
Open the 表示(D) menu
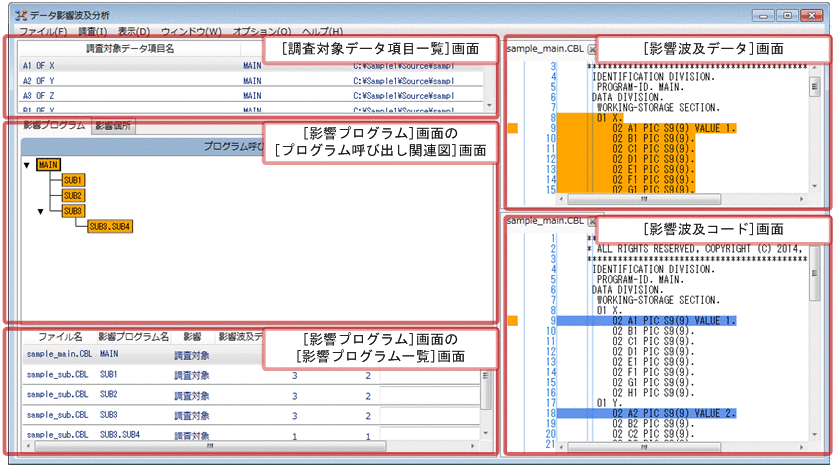click(x=134, y=31)
